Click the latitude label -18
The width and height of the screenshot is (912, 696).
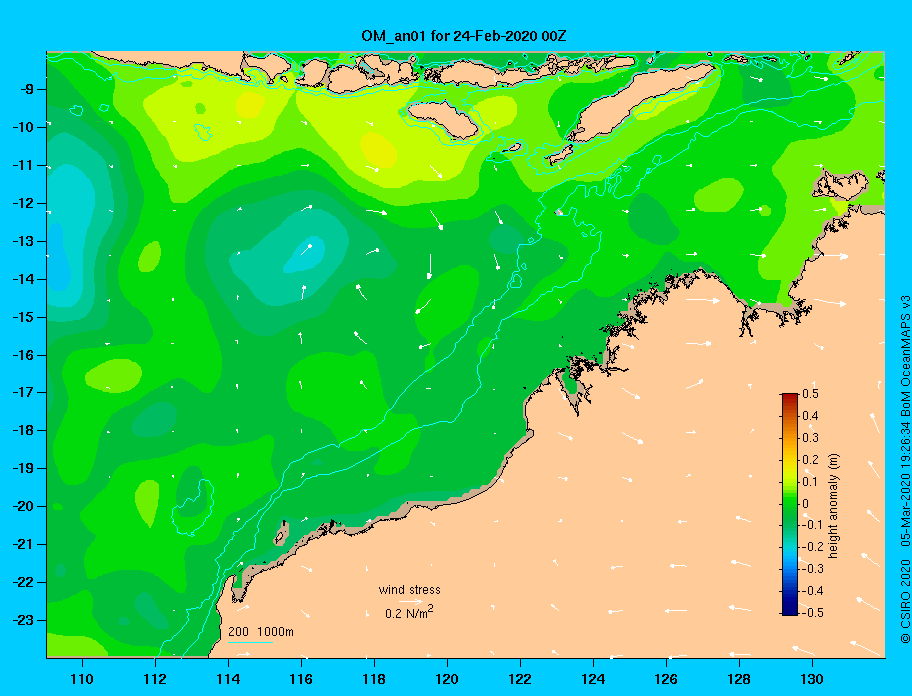(x=24, y=431)
